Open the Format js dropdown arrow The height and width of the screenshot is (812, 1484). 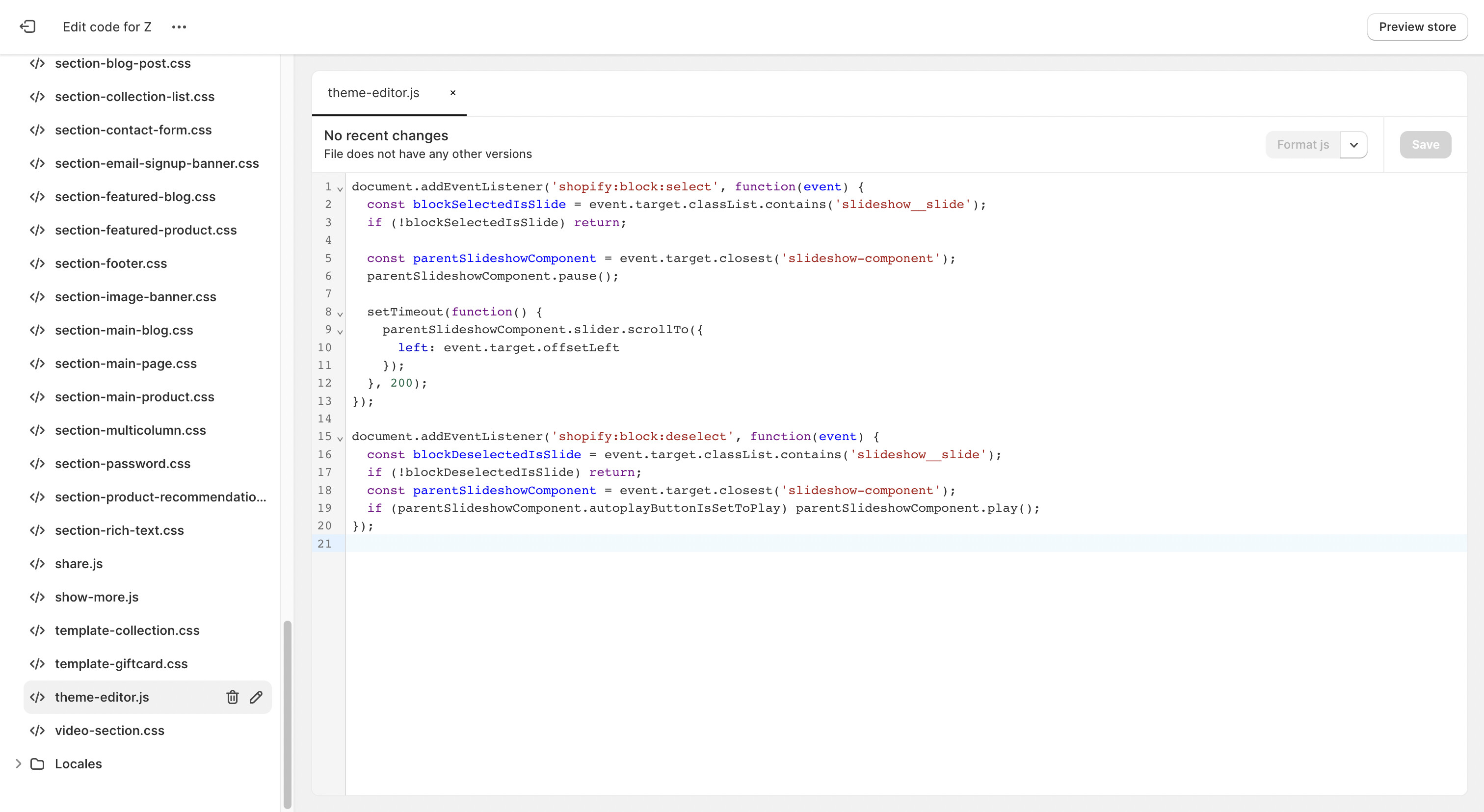[1354, 145]
